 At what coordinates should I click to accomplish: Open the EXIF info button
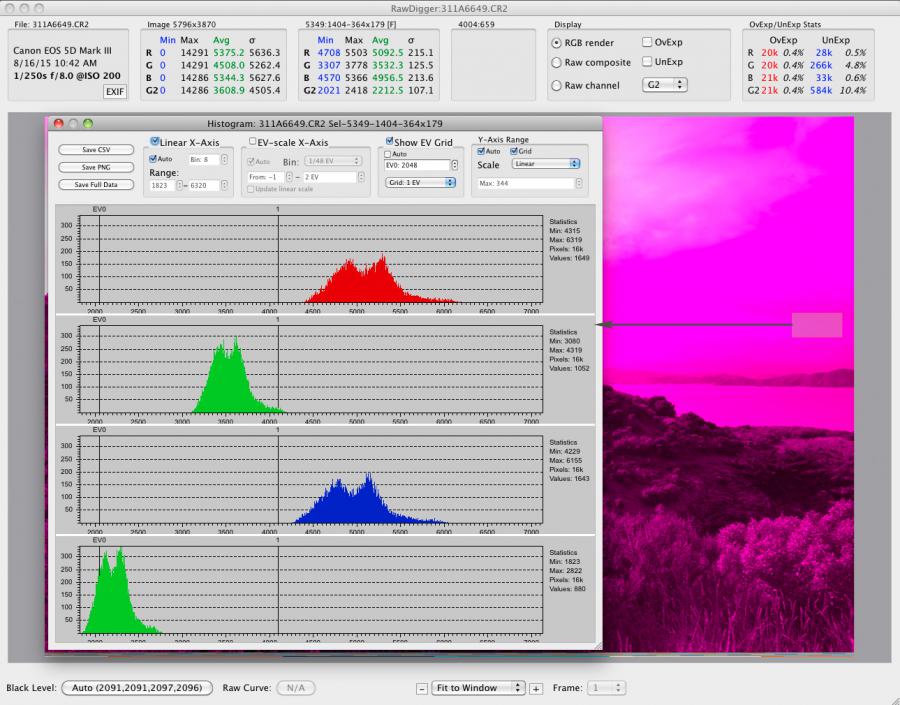coord(114,92)
